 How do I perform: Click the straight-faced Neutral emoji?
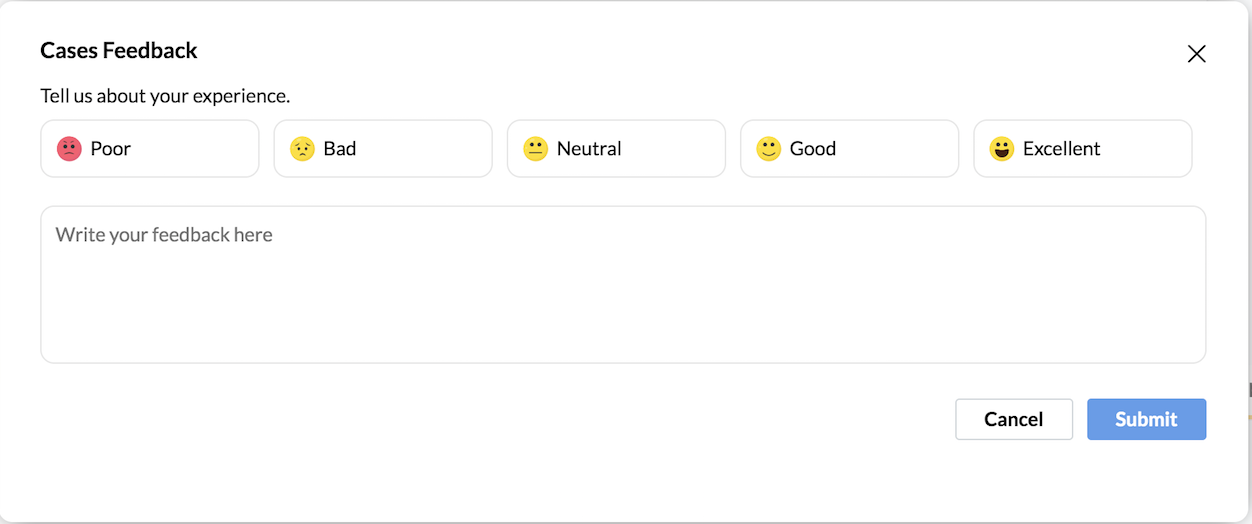click(x=536, y=149)
